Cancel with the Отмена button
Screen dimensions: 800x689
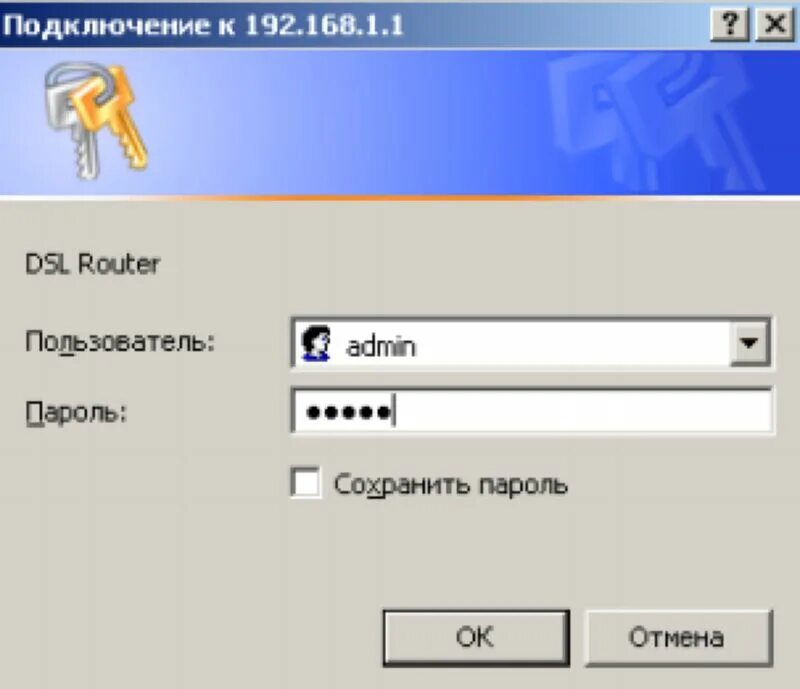pyautogui.click(x=678, y=638)
